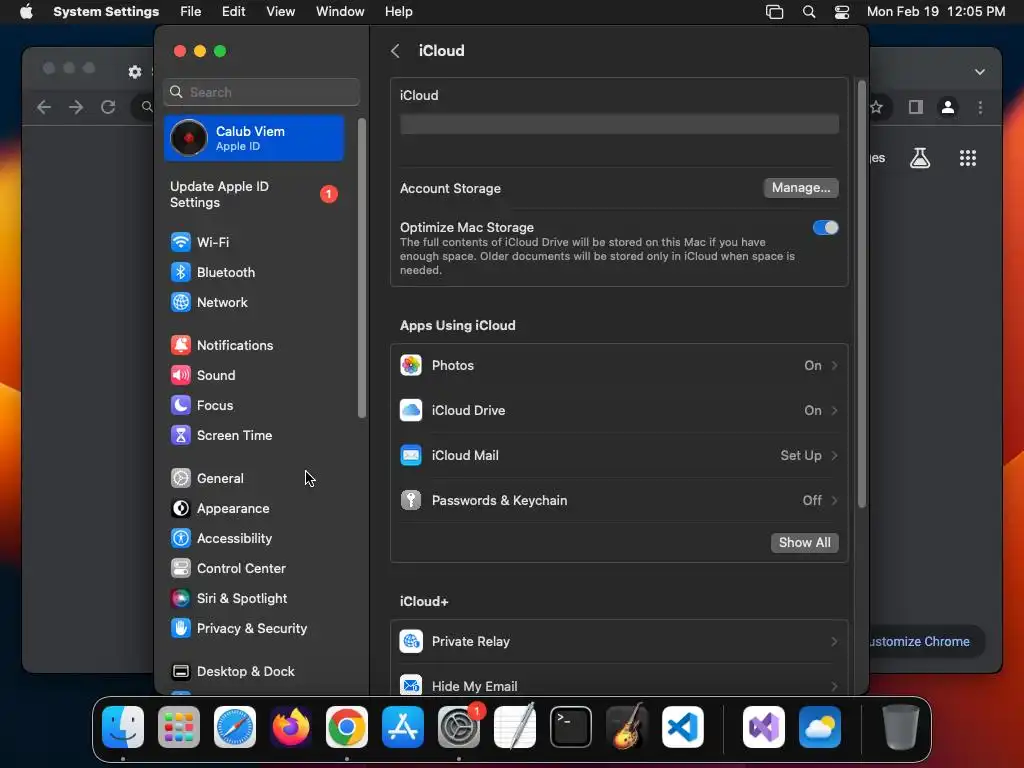Open Privacy & Security hand icon
The height and width of the screenshot is (768, 1024).
point(180,628)
